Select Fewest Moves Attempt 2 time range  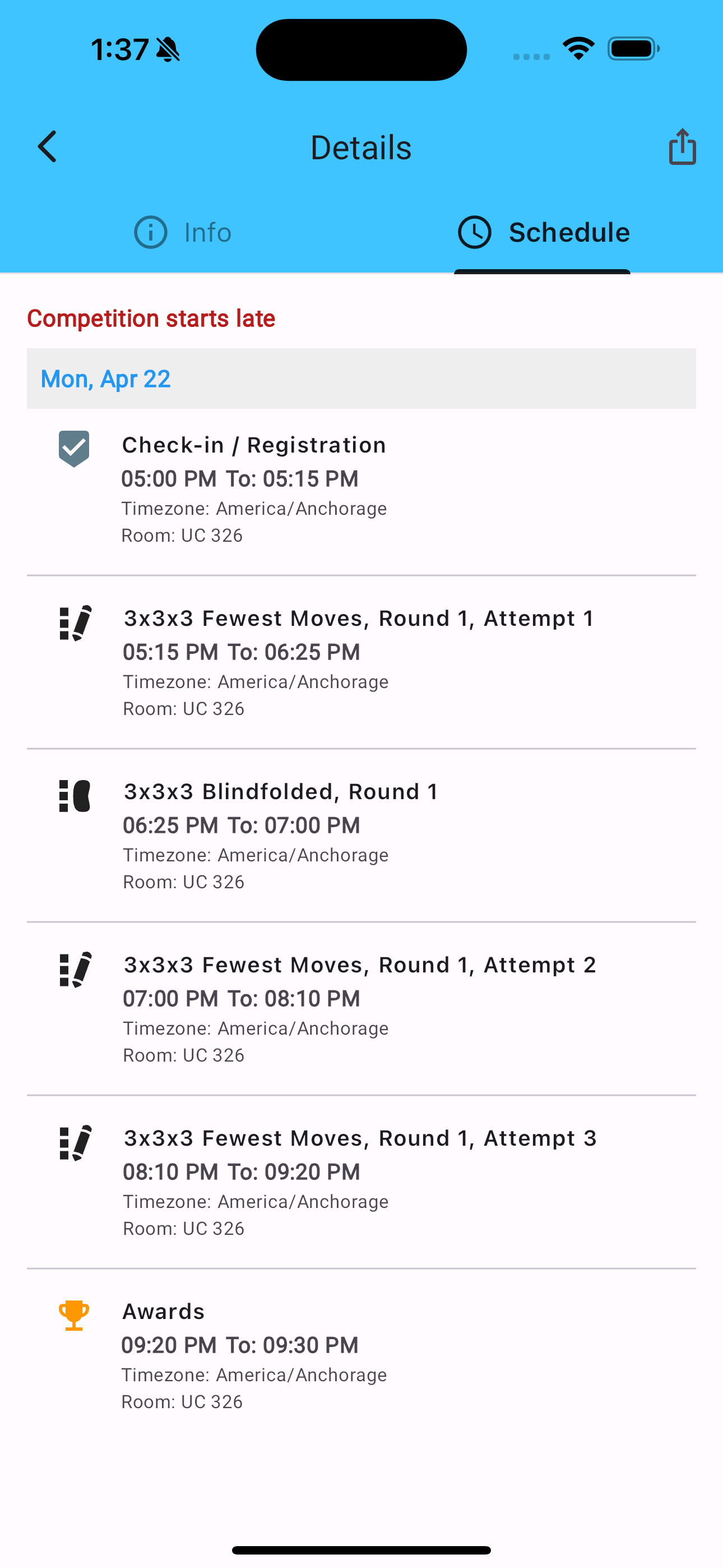point(242,998)
